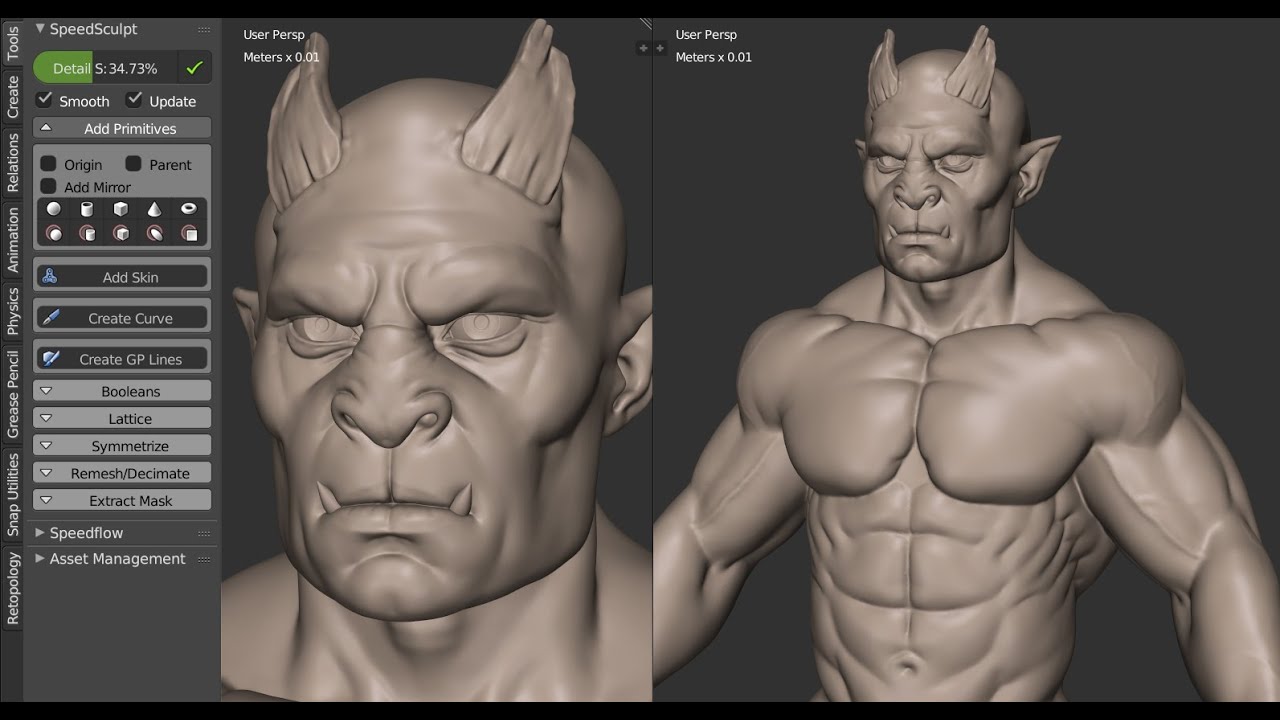Add flat square with pink ring icon
The height and width of the screenshot is (720, 1280).
pos(189,233)
